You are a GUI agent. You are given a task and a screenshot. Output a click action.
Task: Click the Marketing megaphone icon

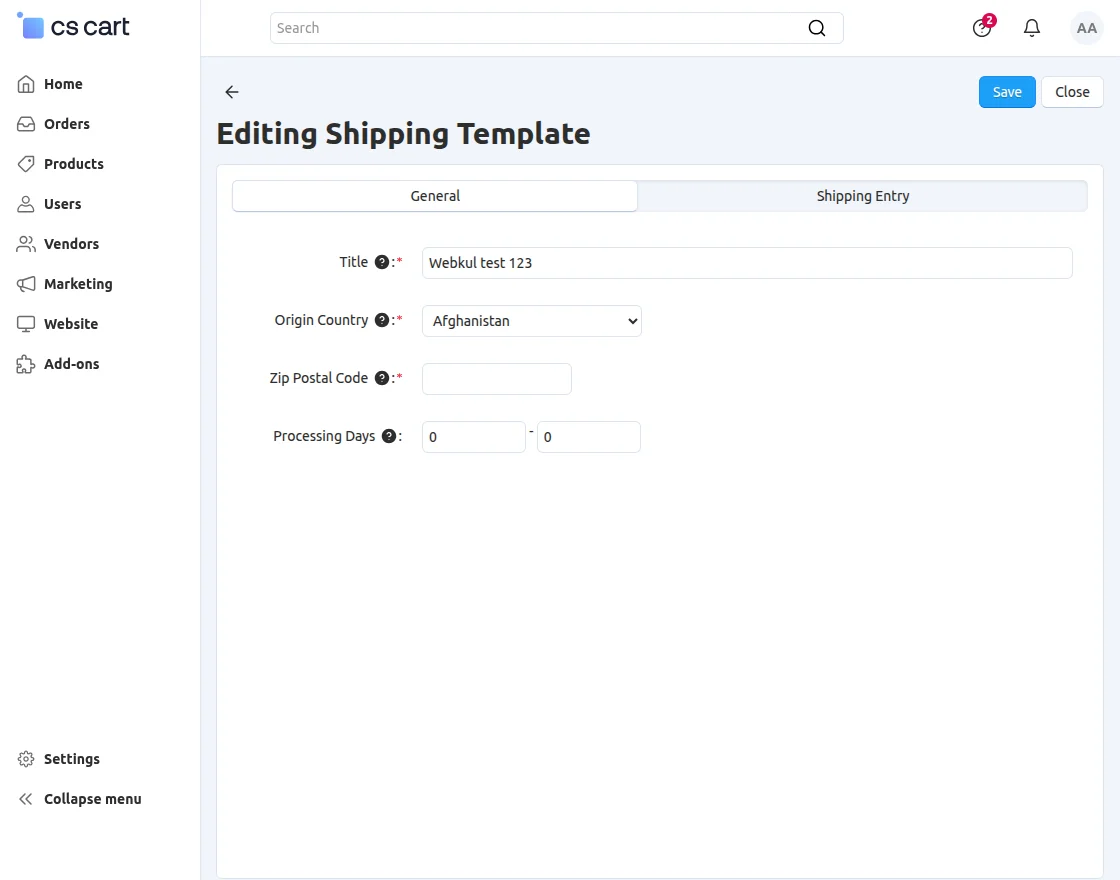click(26, 284)
